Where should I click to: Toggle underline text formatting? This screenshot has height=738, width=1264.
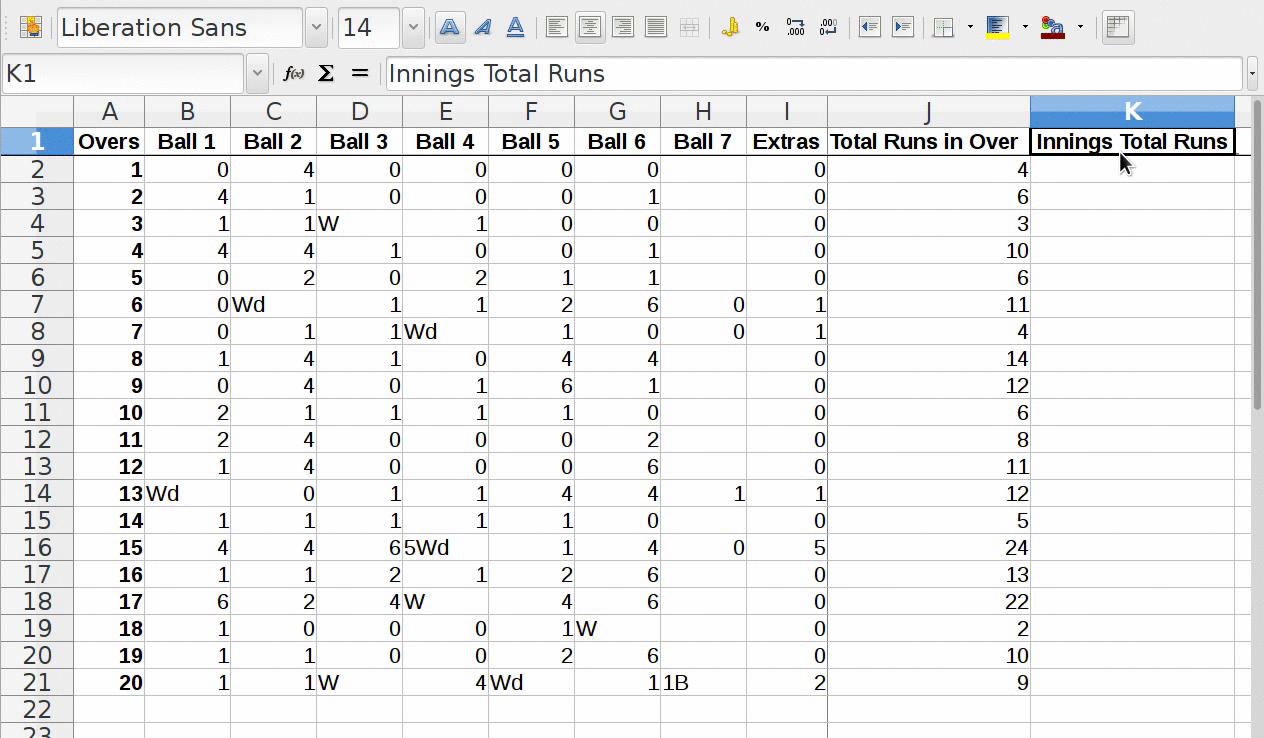click(516, 28)
